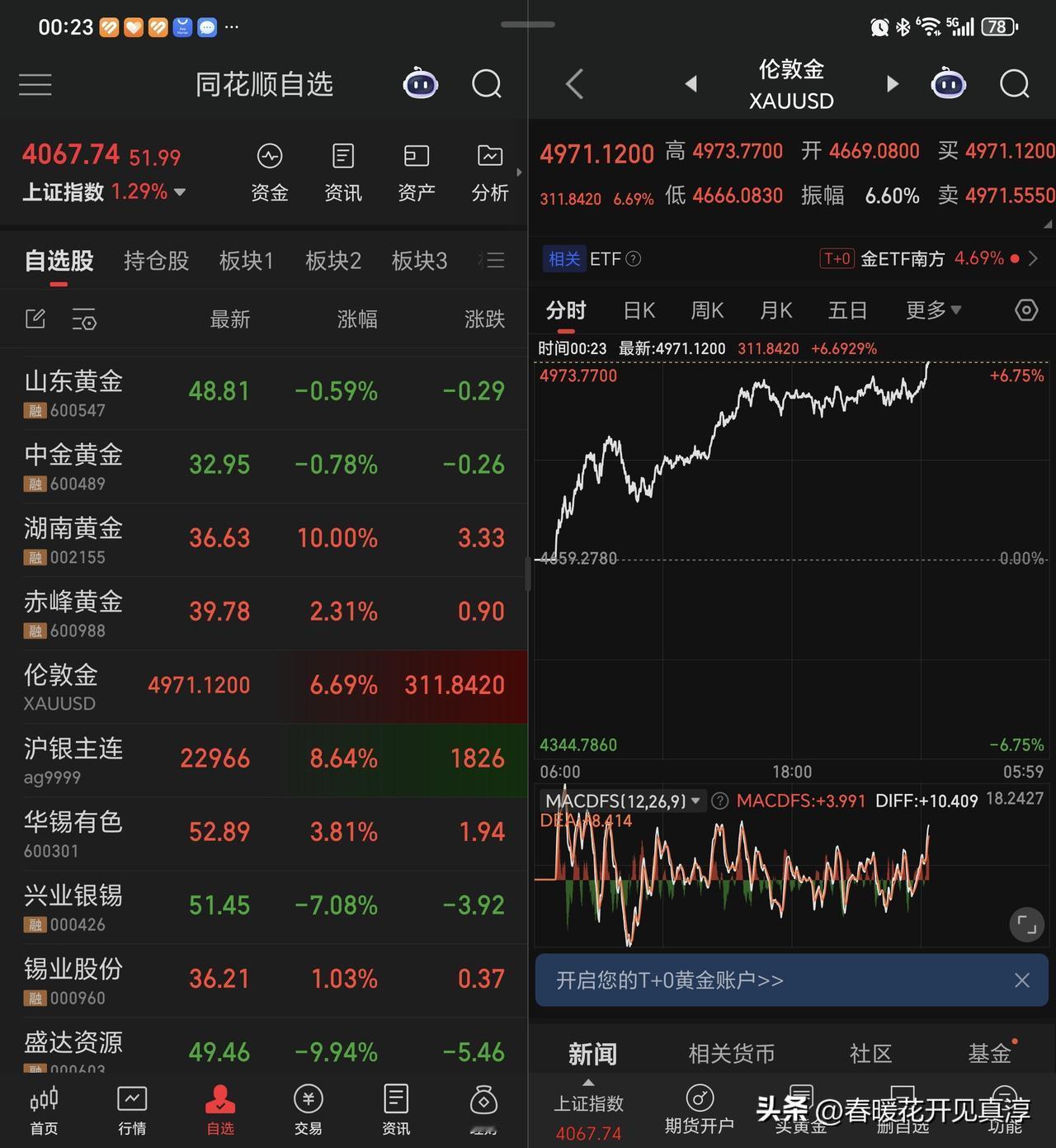Open the hamburger menu in 同花顺自选
Screen dimensions: 1056x1148
pyautogui.click(x=35, y=84)
